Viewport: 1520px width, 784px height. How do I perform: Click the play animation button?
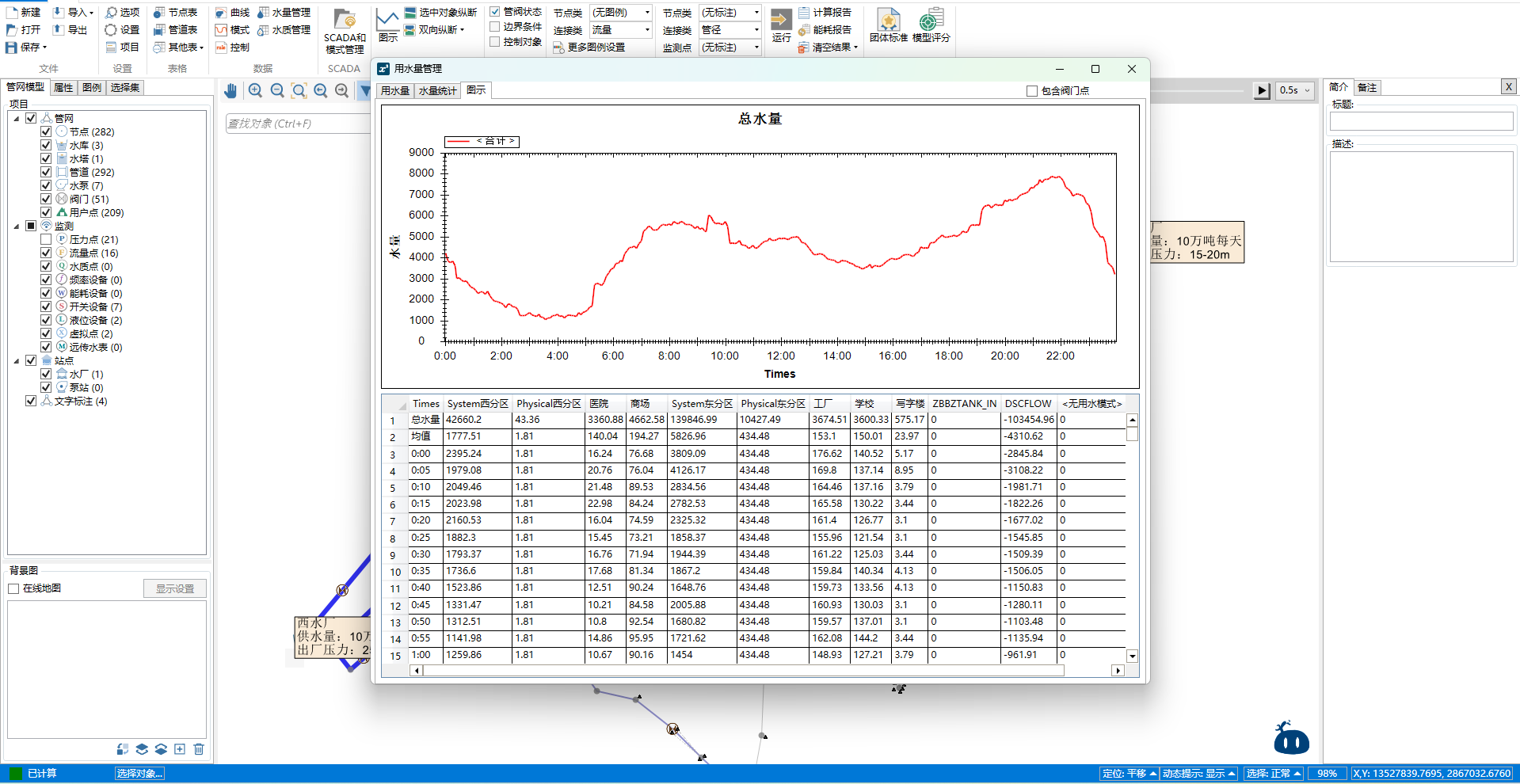(x=1262, y=90)
